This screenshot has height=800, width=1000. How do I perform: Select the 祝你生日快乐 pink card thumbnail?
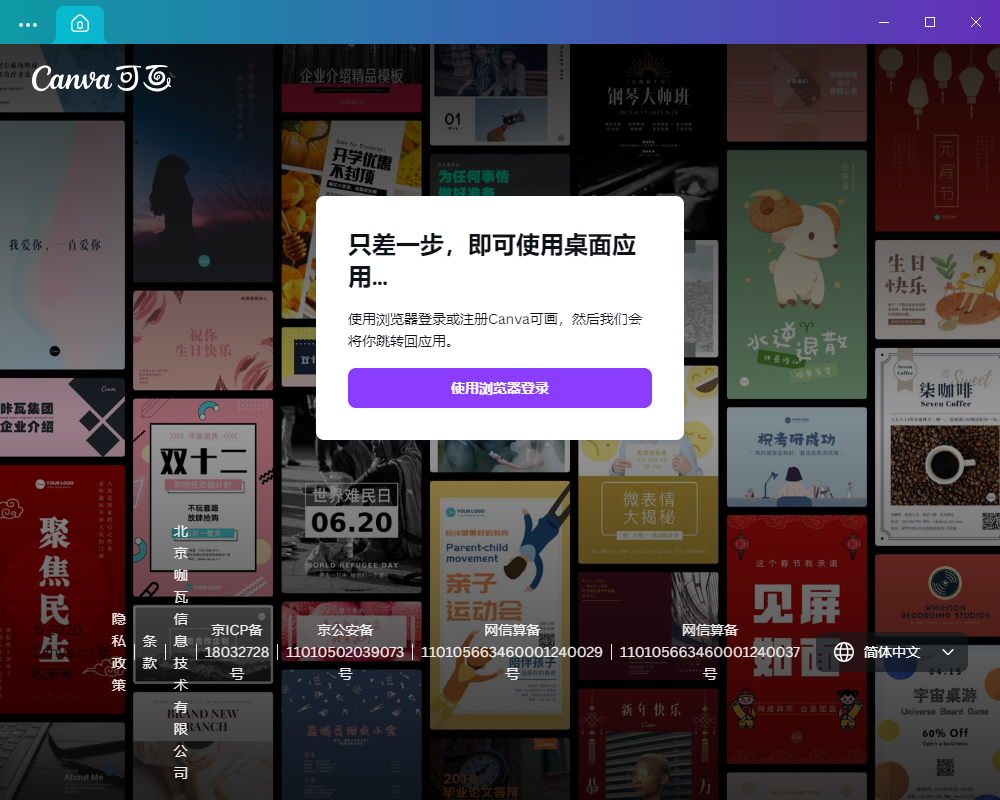point(203,341)
